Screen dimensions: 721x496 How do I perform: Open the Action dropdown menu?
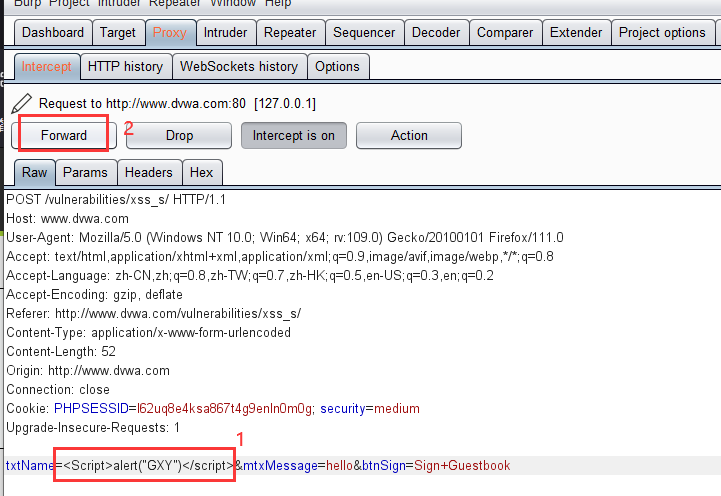pyautogui.click(x=409, y=136)
